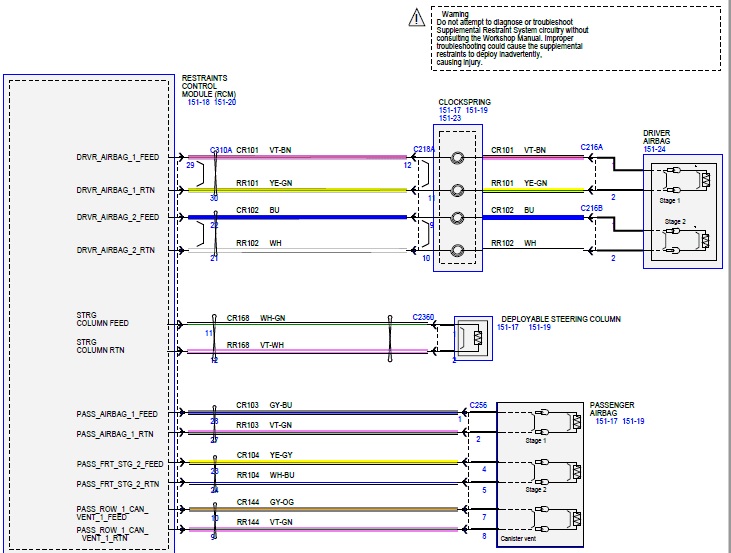
Task: Click the Canister vent squib symbol
Action: pos(577,519)
